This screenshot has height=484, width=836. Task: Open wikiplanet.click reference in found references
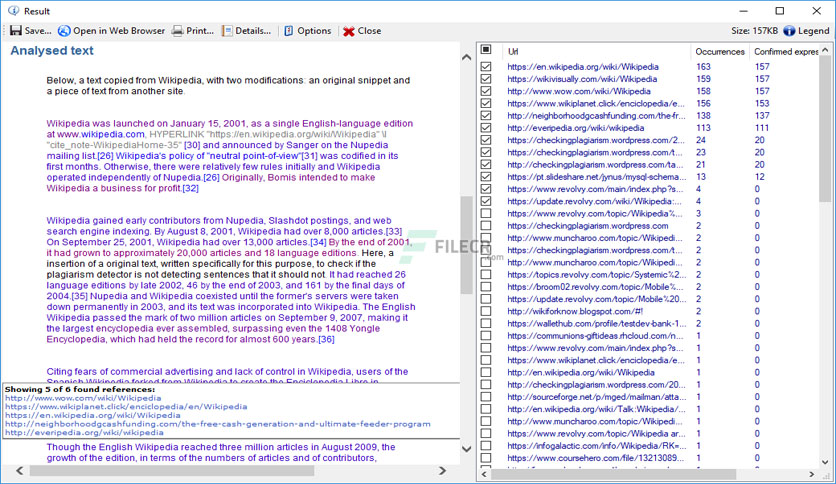pyautogui.click(x=126, y=407)
